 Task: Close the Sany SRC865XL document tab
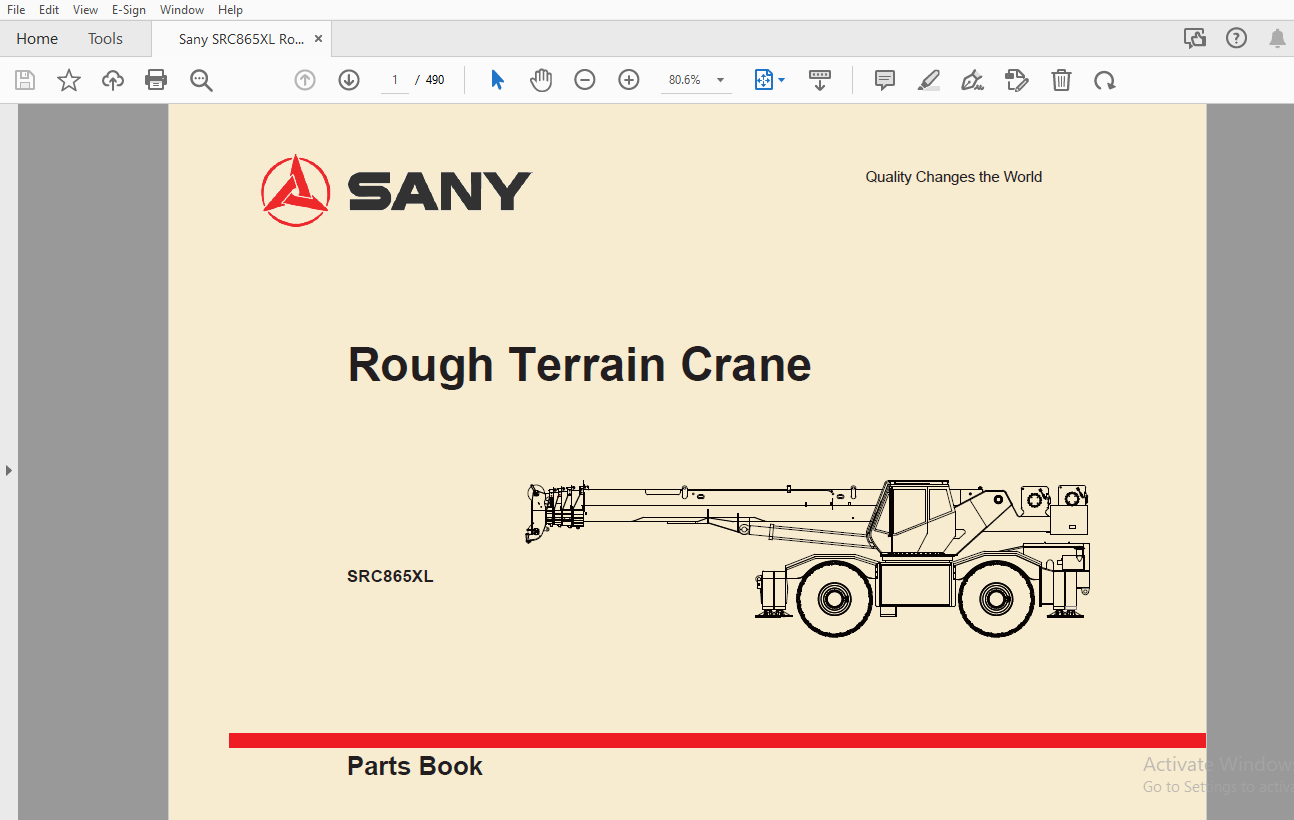pyautogui.click(x=318, y=39)
